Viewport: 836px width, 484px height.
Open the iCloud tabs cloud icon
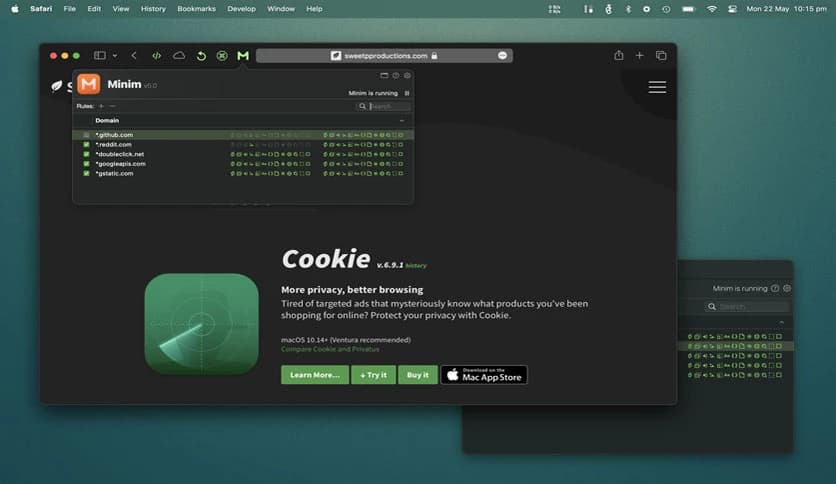click(179, 55)
